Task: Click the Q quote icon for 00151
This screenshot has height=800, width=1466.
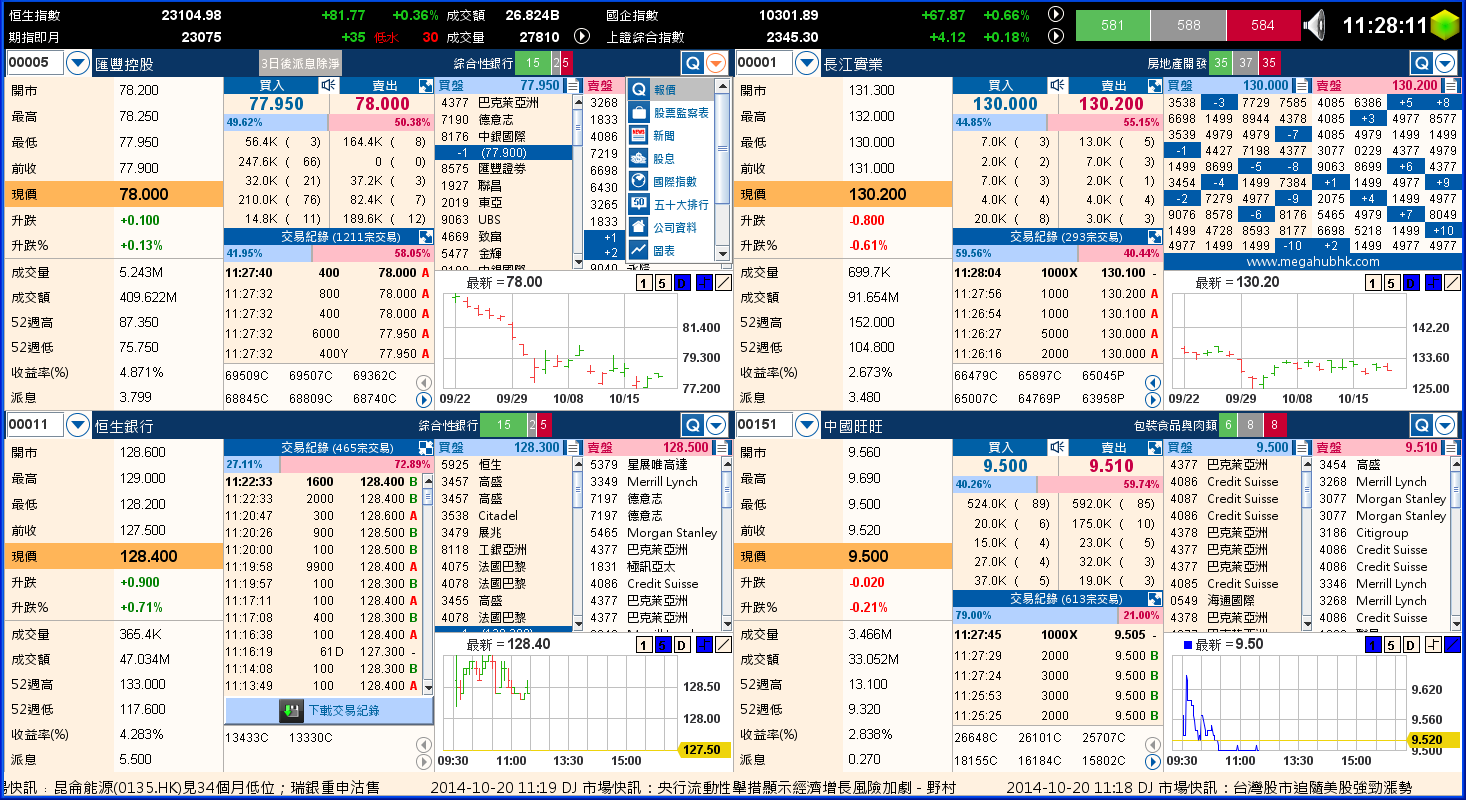Action: tap(1421, 425)
